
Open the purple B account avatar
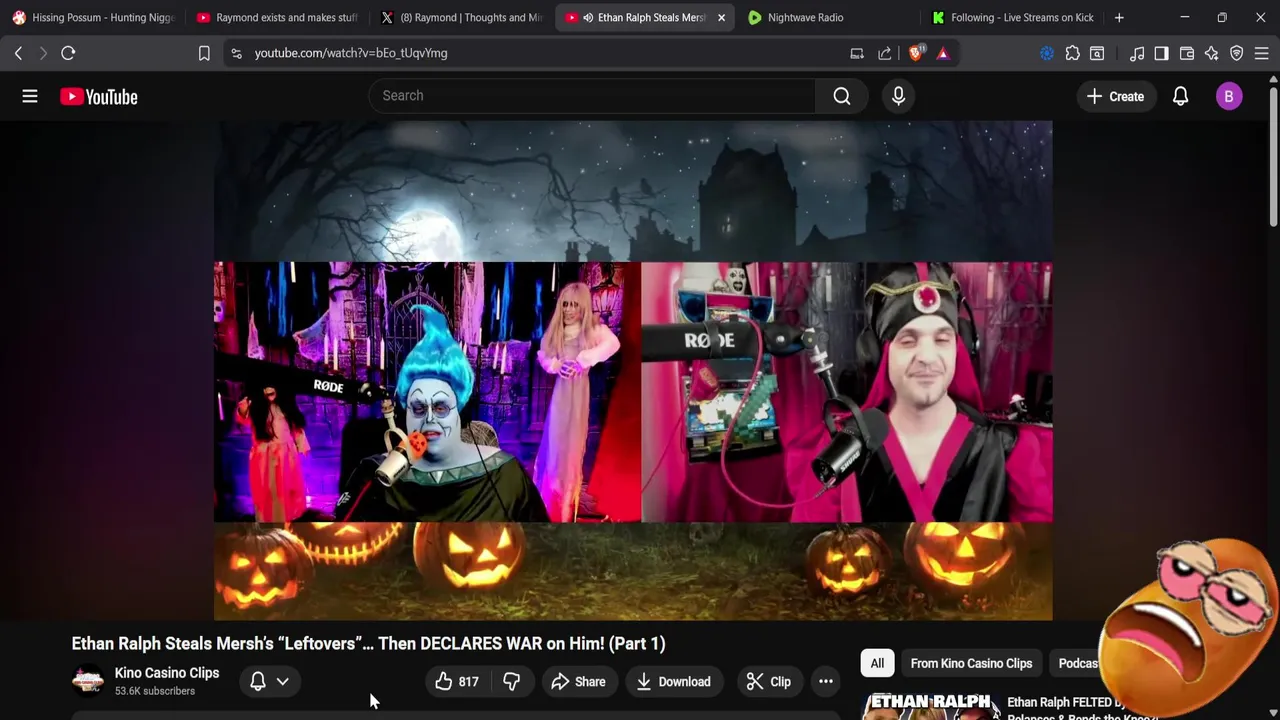pos(1229,96)
